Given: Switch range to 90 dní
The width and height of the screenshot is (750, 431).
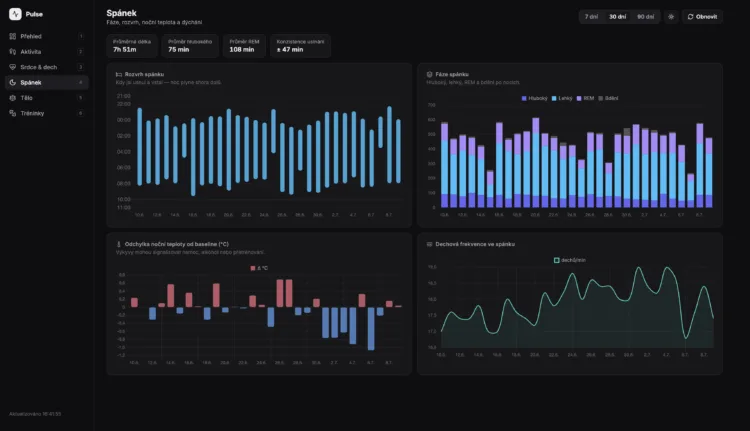Looking at the screenshot, I should point(645,17).
